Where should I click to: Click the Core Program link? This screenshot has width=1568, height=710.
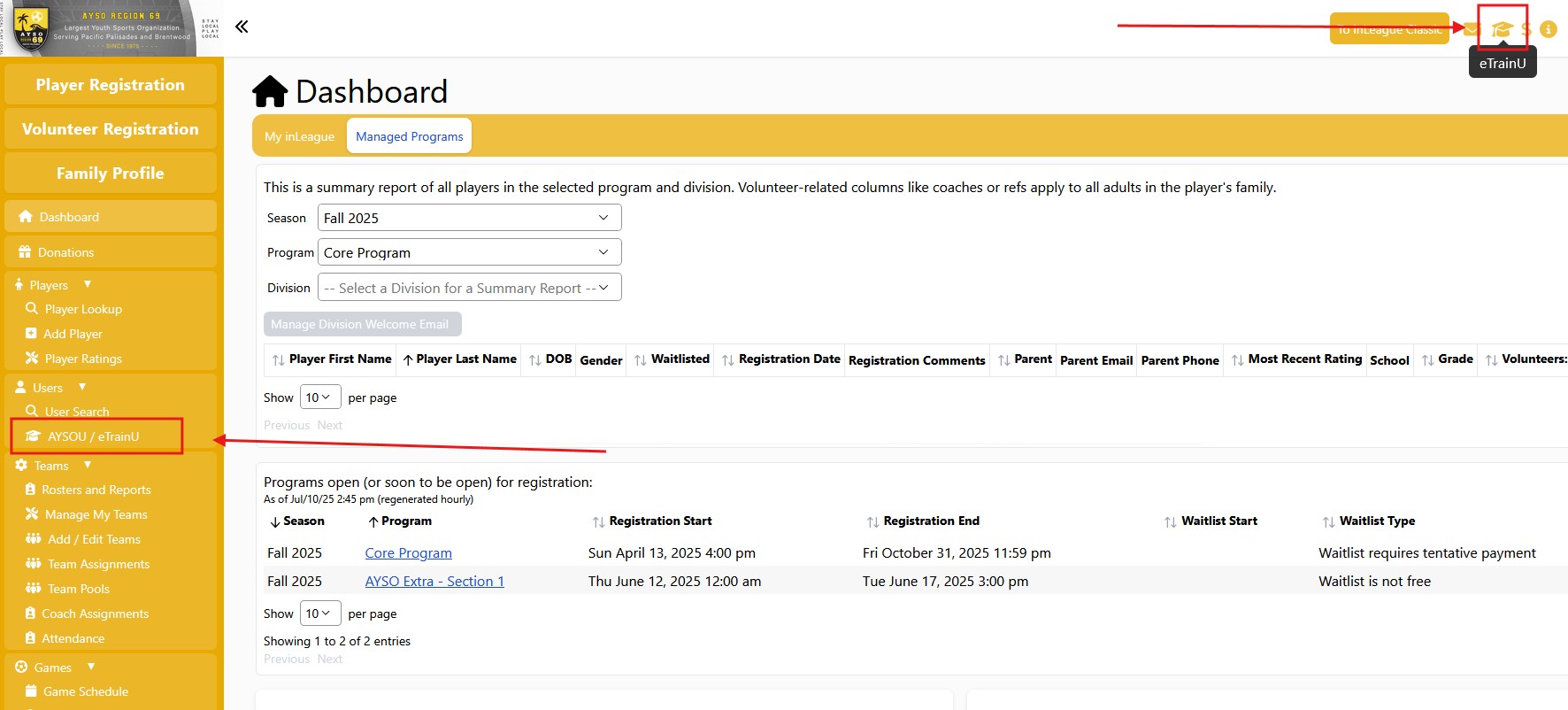click(408, 553)
